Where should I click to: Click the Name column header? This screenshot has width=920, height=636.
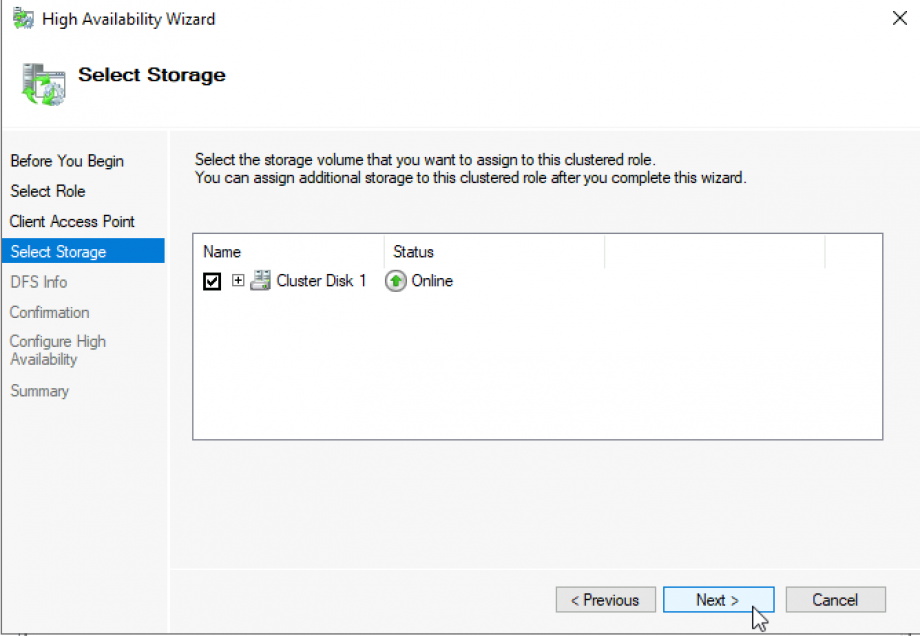[222, 251]
